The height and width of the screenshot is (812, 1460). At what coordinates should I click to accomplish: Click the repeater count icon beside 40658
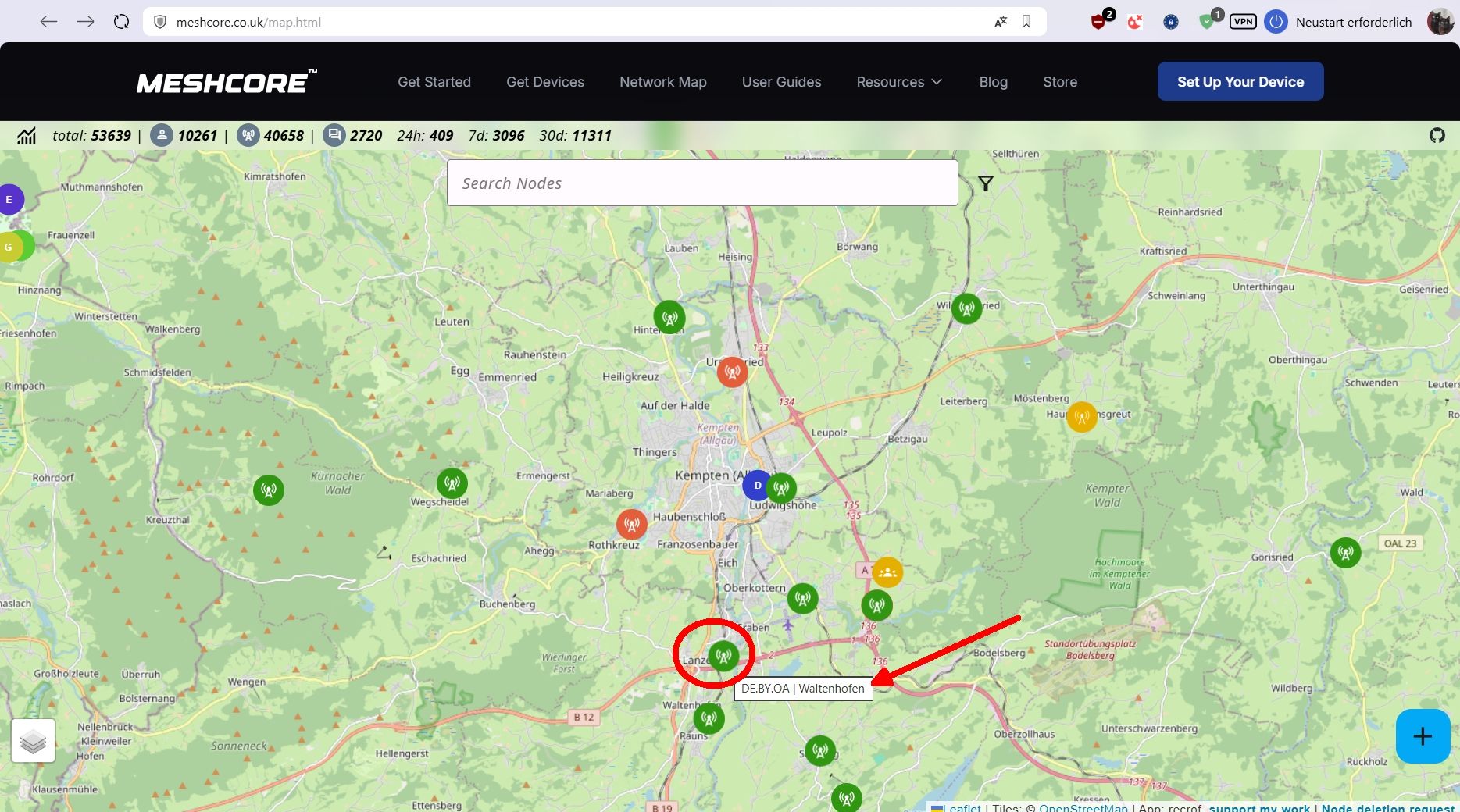(248, 135)
